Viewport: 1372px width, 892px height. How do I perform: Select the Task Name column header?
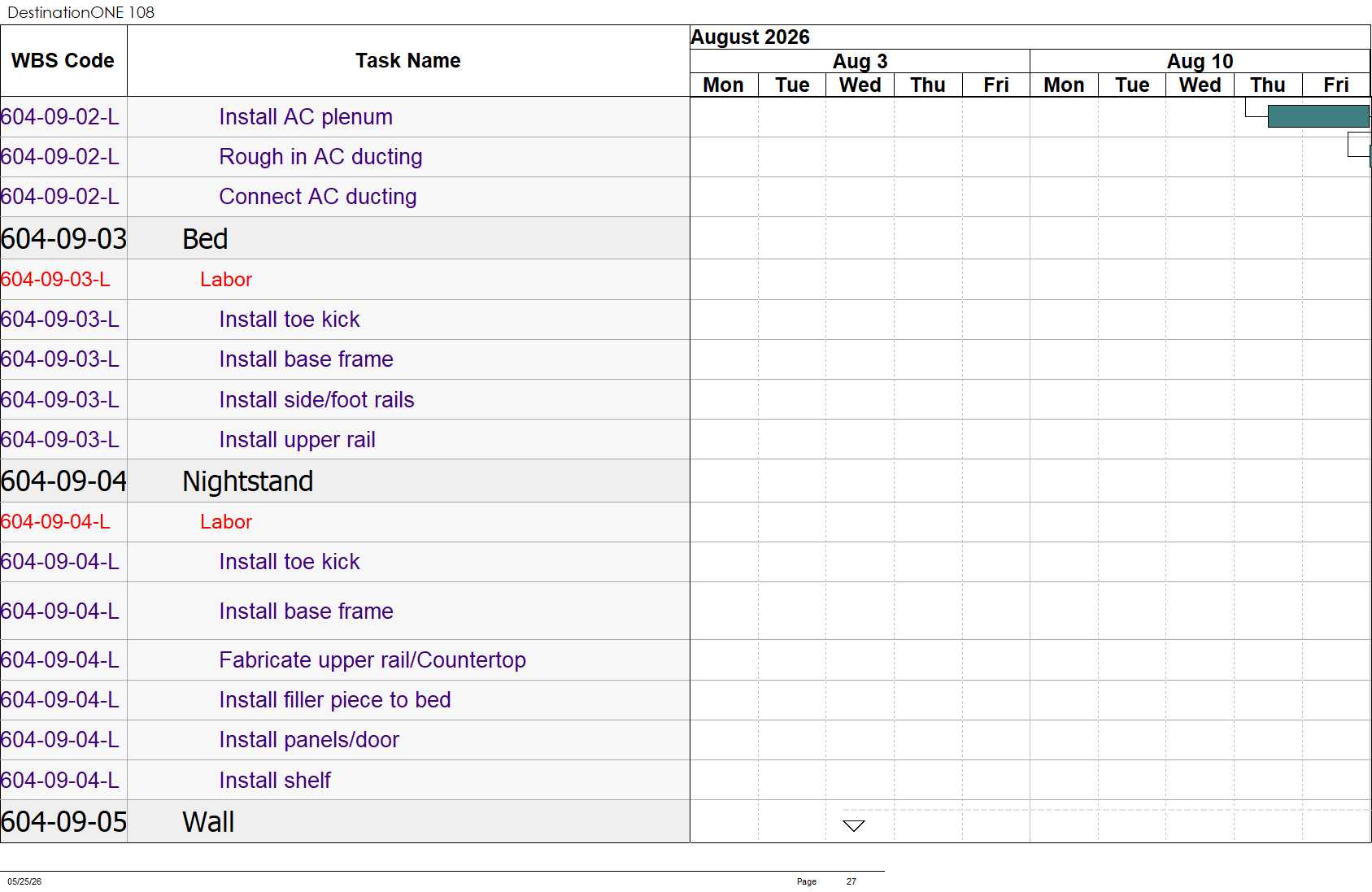408,61
